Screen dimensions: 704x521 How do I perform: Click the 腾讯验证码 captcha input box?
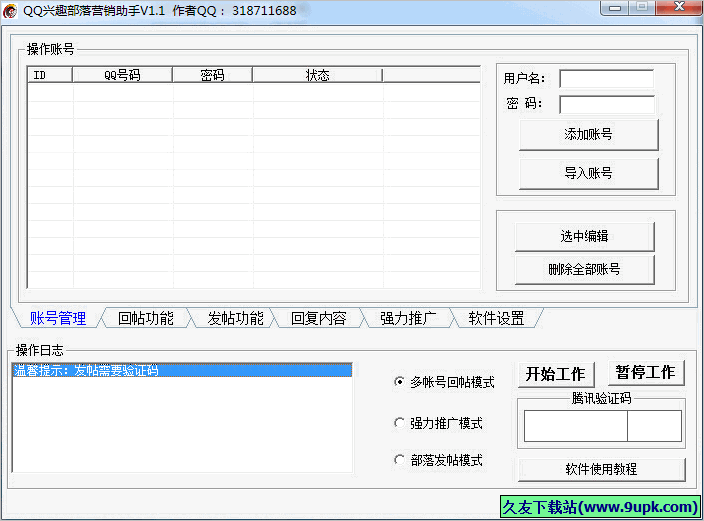coord(655,426)
